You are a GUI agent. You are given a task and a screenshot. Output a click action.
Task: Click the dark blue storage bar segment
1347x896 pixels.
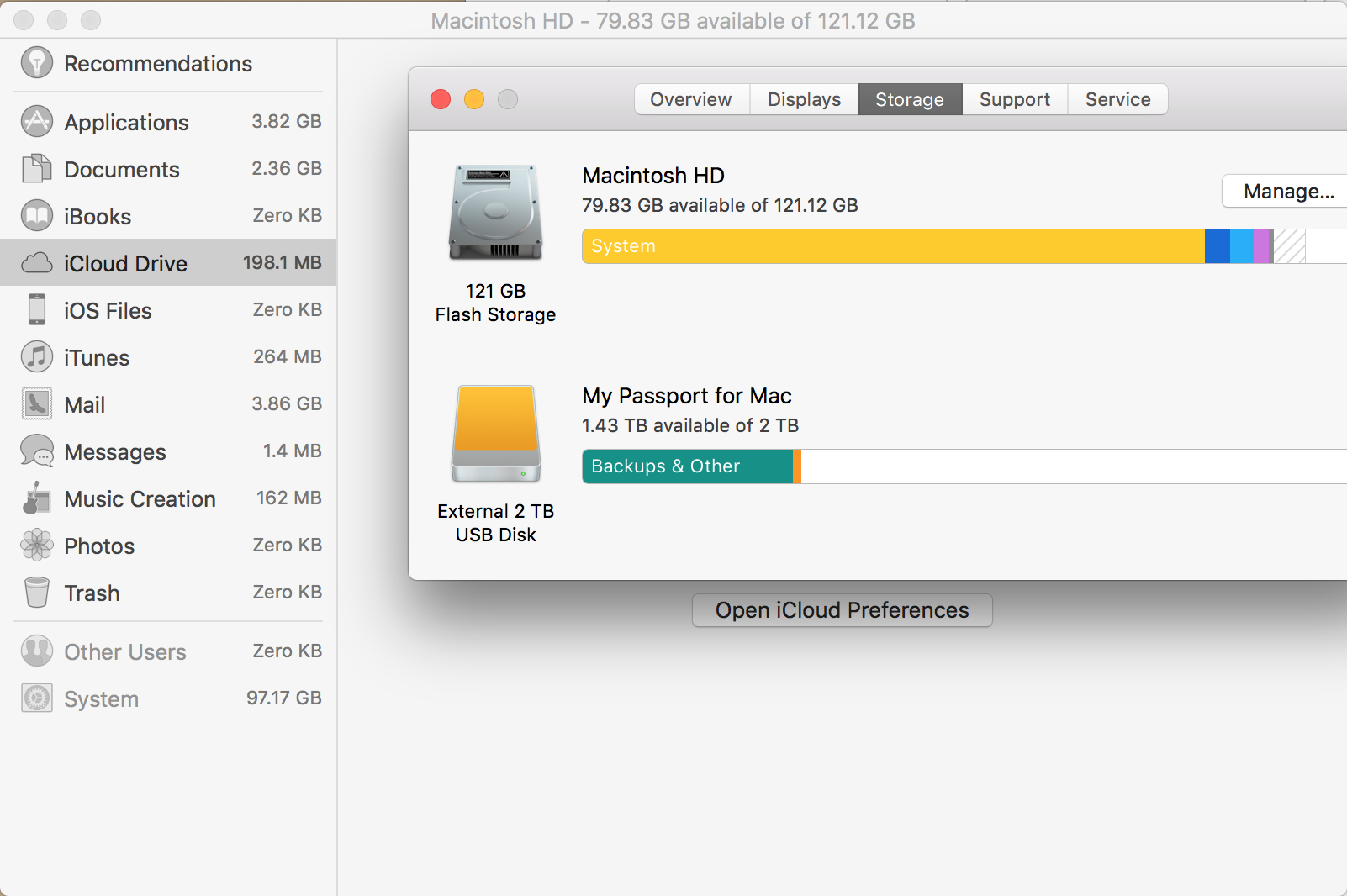pos(1218,246)
